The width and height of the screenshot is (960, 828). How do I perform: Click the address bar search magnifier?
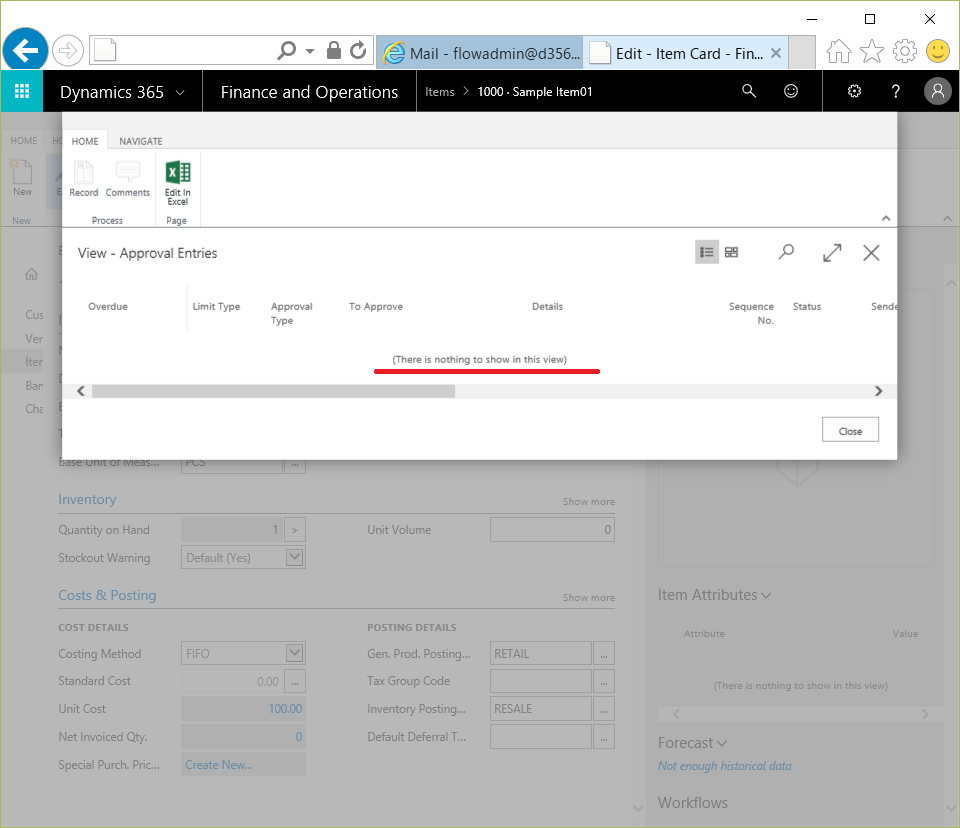pyautogui.click(x=287, y=50)
